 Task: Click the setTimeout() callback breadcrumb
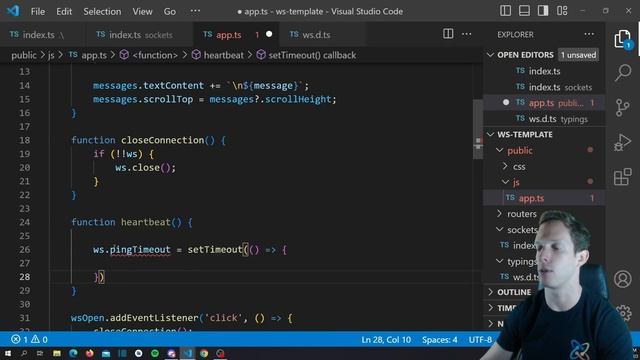(312, 55)
